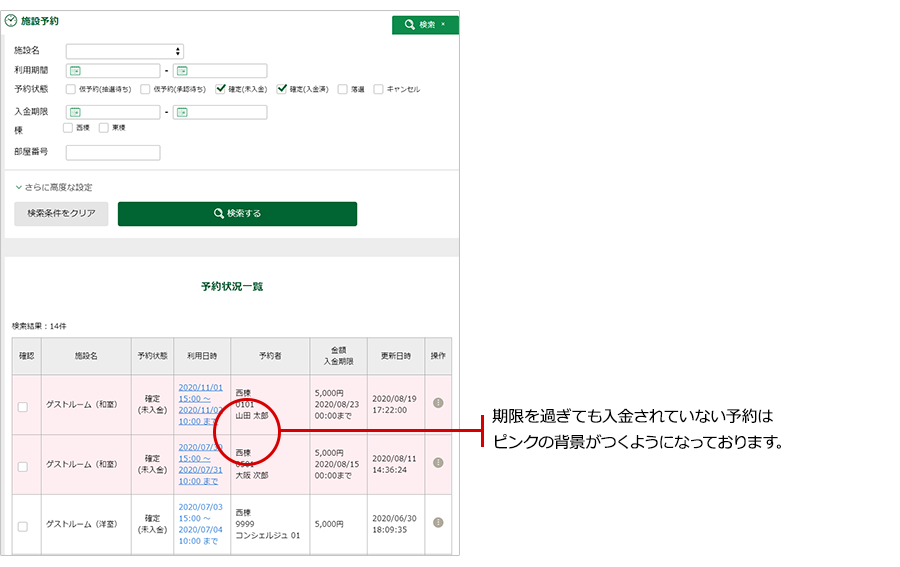Click the 部屋番号 input field
This screenshot has height=567, width=900.
coord(113,153)
